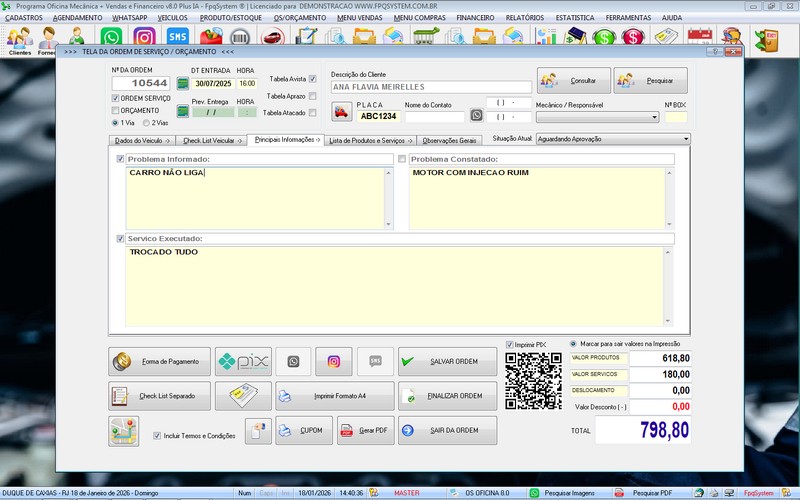800x500 pixels.
Task: Enable the ORÇAMENTO checkbox
Action: (x=115, y=110)
